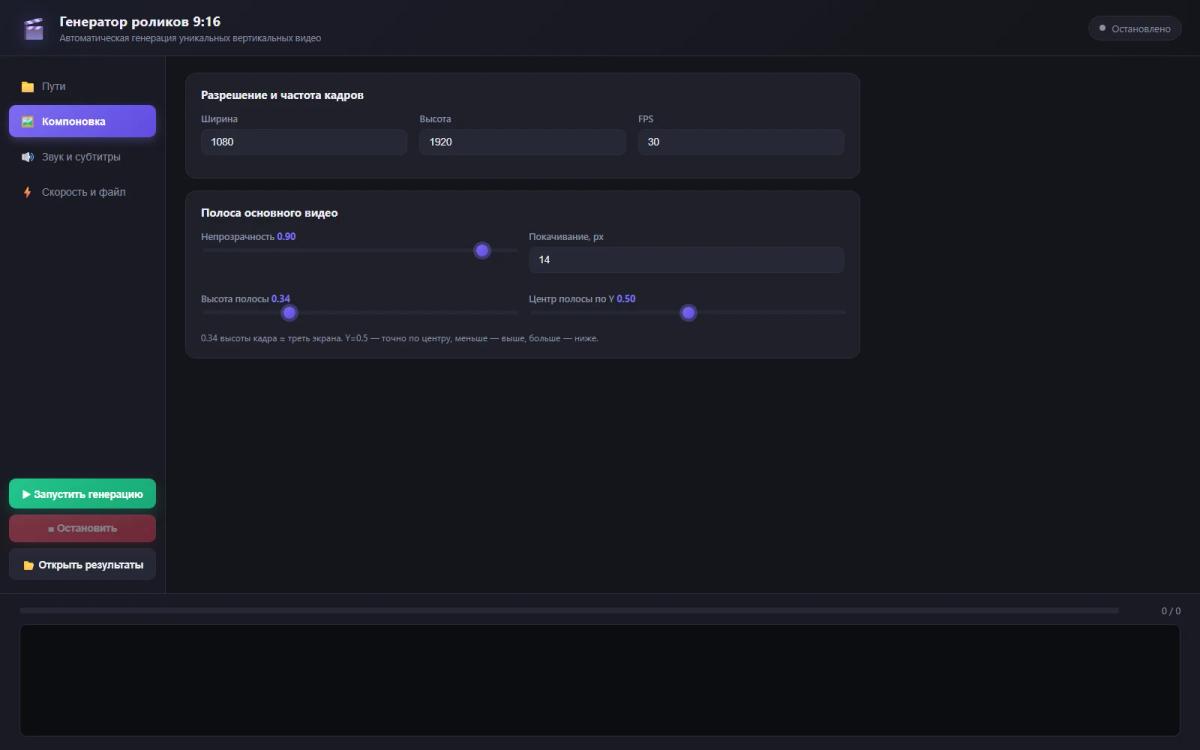Click the hint text about 0.34 высоты кадра
Viewport: 1200px width, 750px height.
click(x=400, y=338)
